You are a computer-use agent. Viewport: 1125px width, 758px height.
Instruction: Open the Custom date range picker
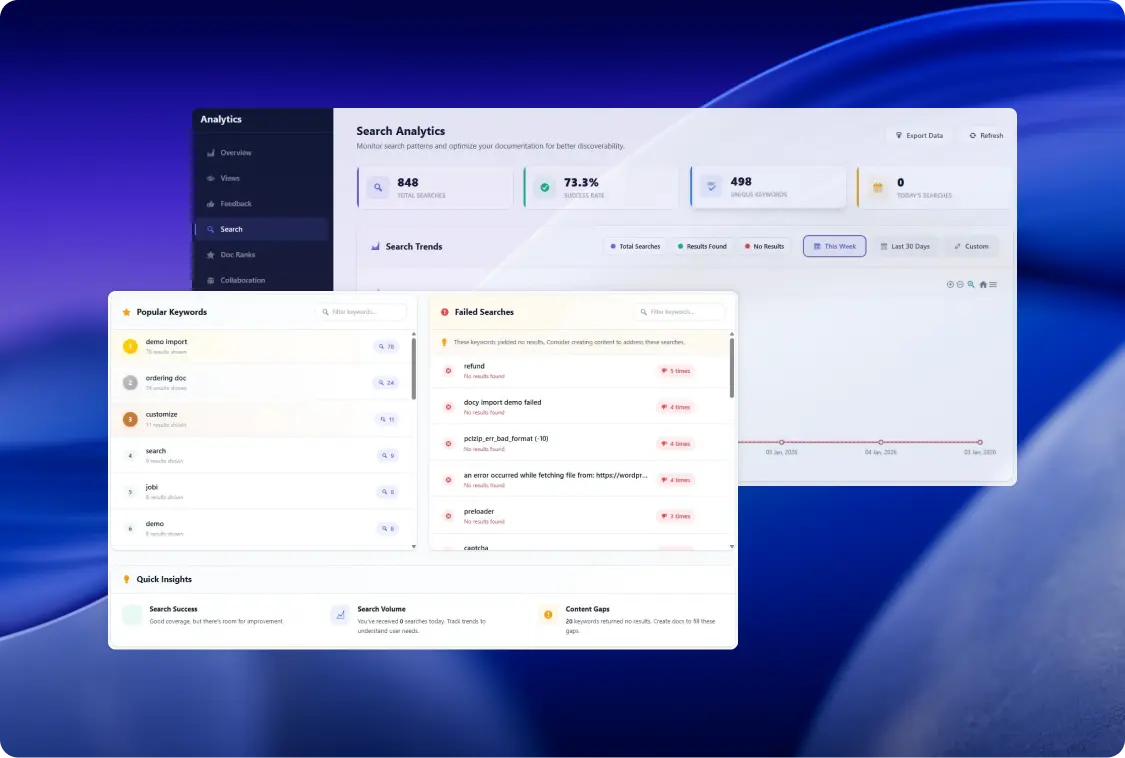pos(971,246)
